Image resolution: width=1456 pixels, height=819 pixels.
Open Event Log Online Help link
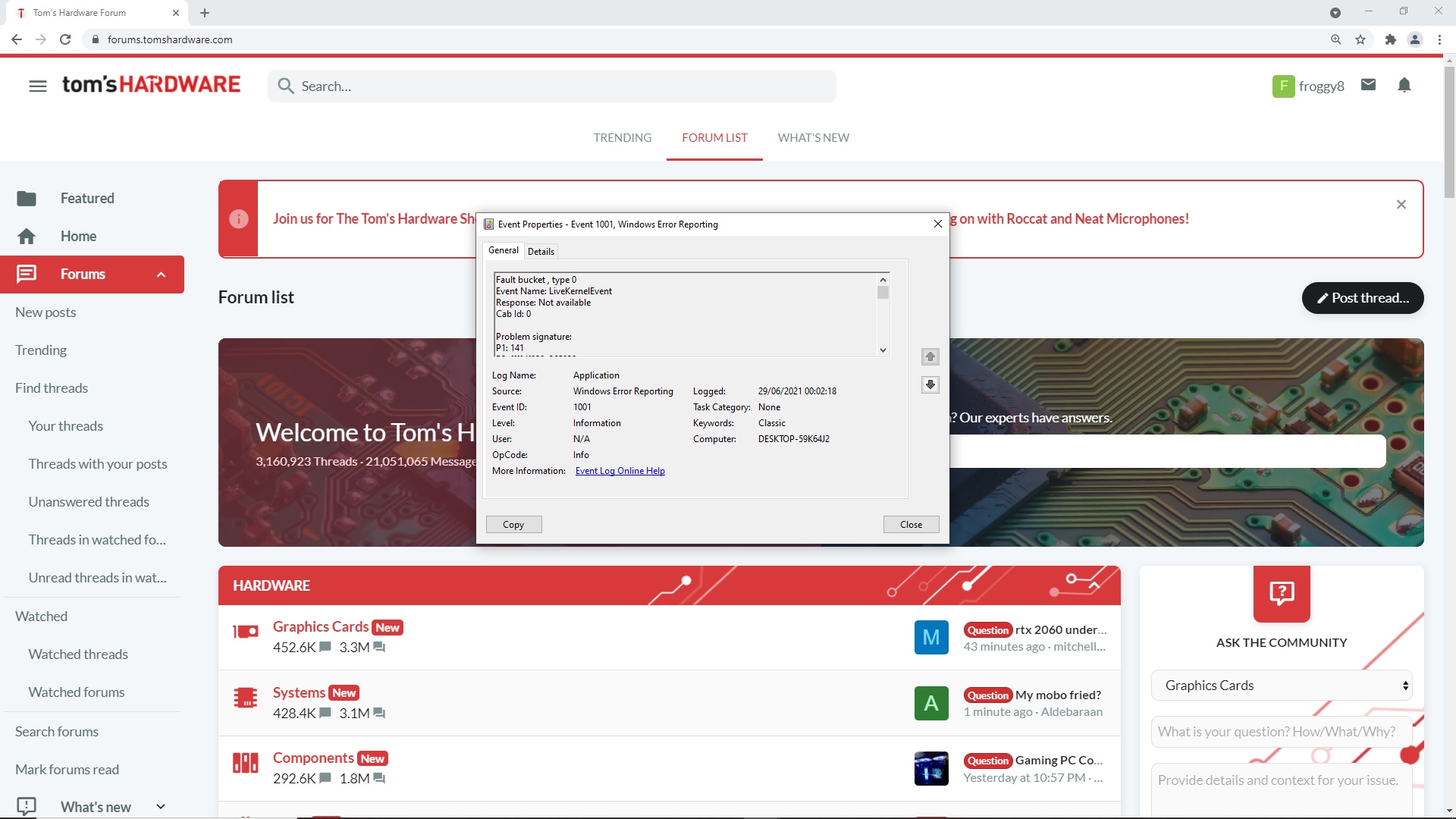620,471
